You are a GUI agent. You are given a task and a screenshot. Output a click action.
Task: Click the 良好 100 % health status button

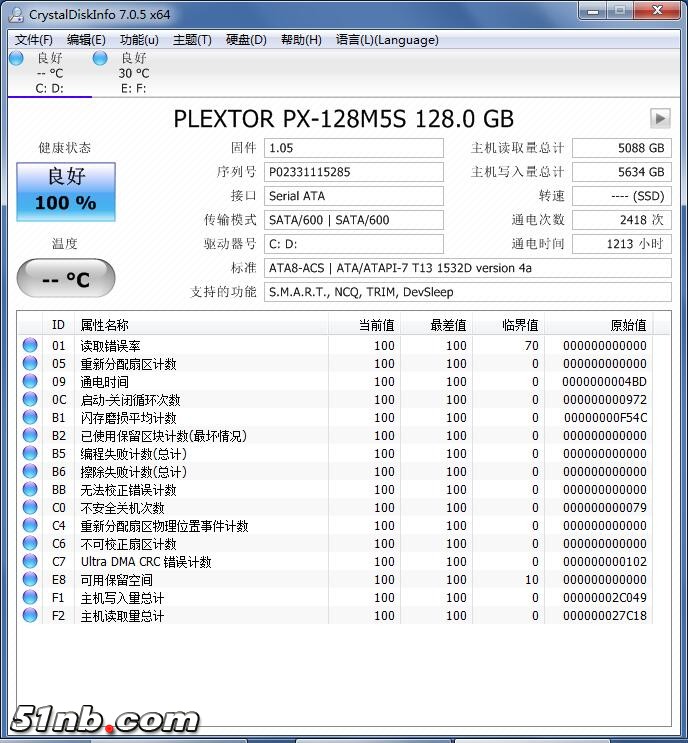coord(66,191)
